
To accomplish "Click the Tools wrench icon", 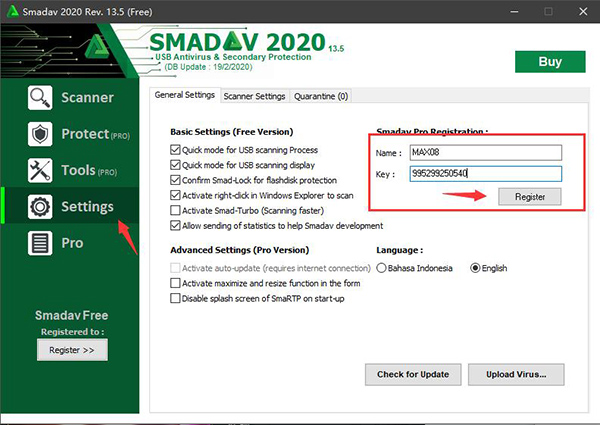I will click(40, 170).
